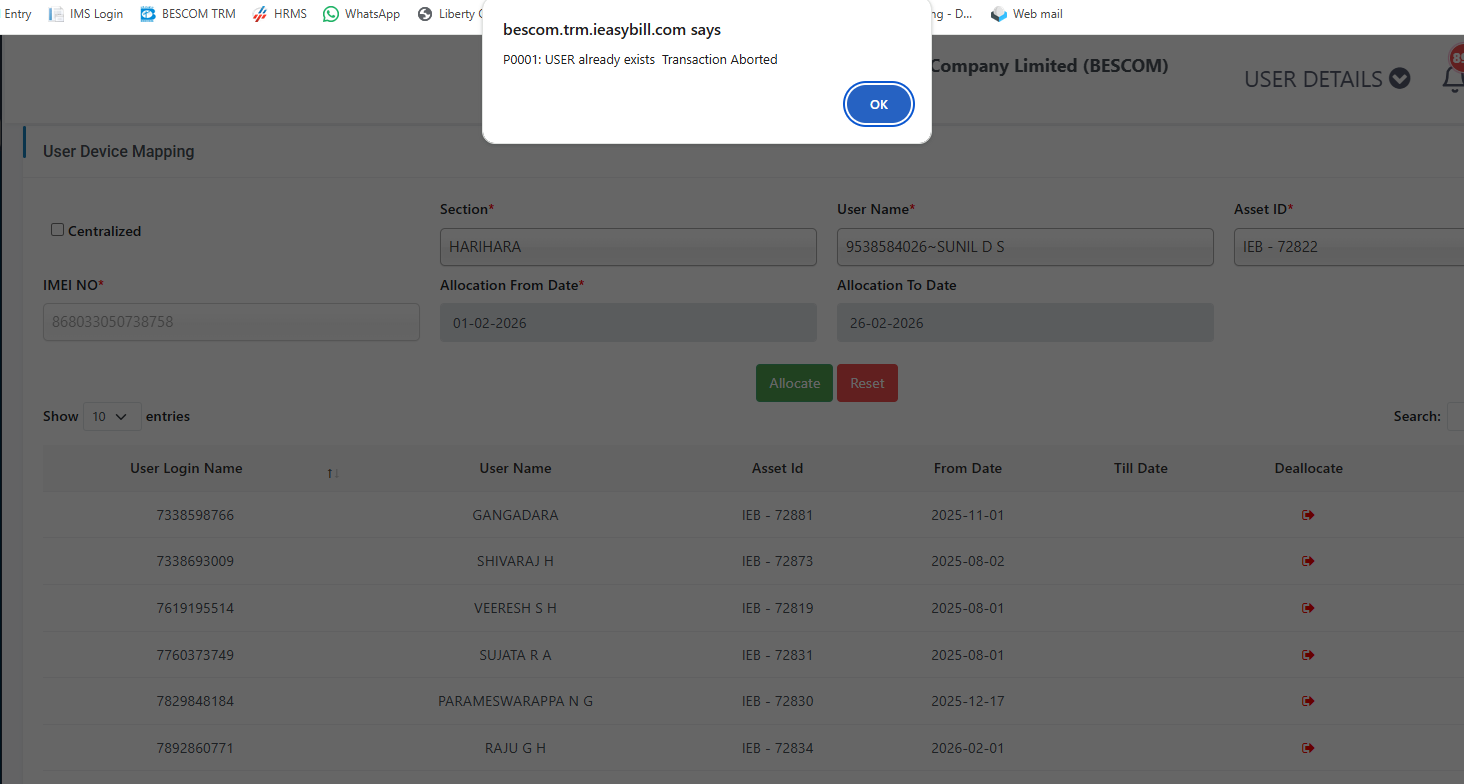Select login name 7338693009
The image size is (1464, 784).
(195, 561)
